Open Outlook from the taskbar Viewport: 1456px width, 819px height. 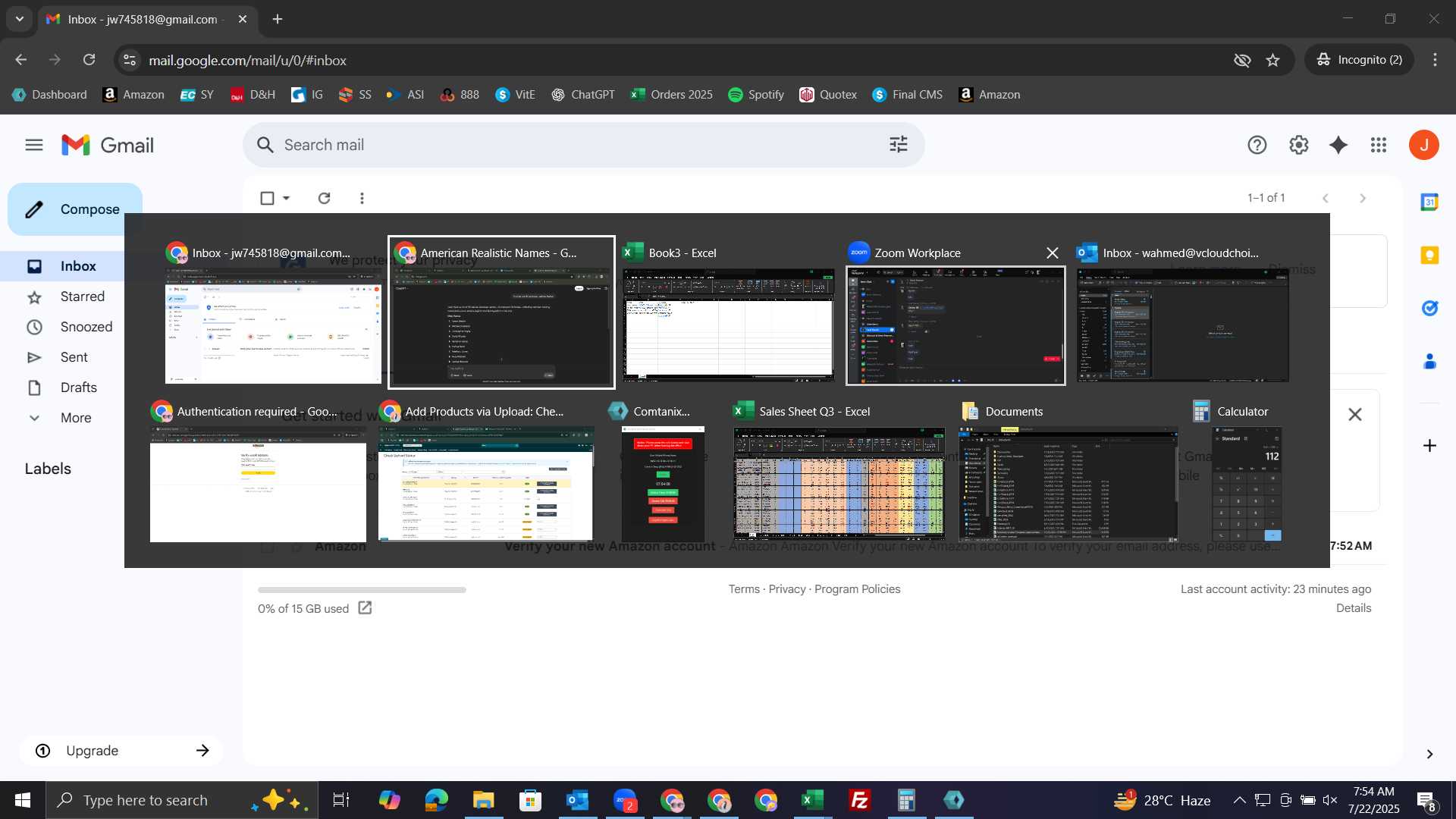pos(577,800)
